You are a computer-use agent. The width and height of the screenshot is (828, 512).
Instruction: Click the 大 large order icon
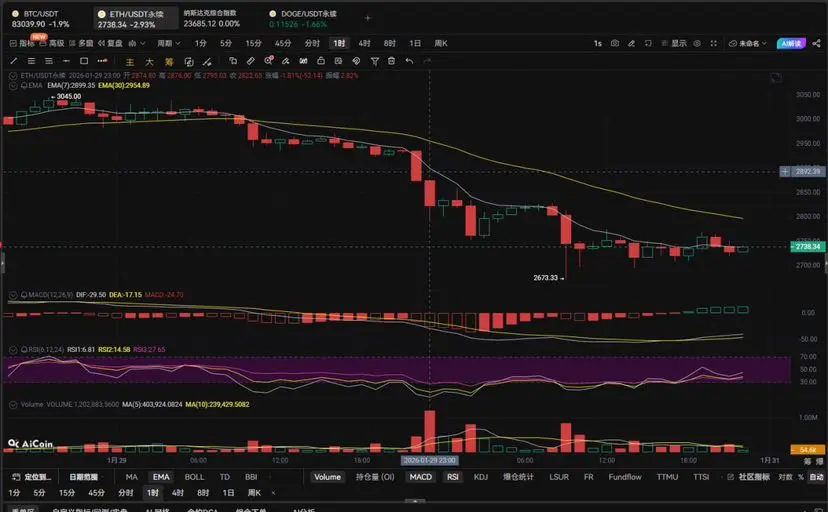coord(149,62)
